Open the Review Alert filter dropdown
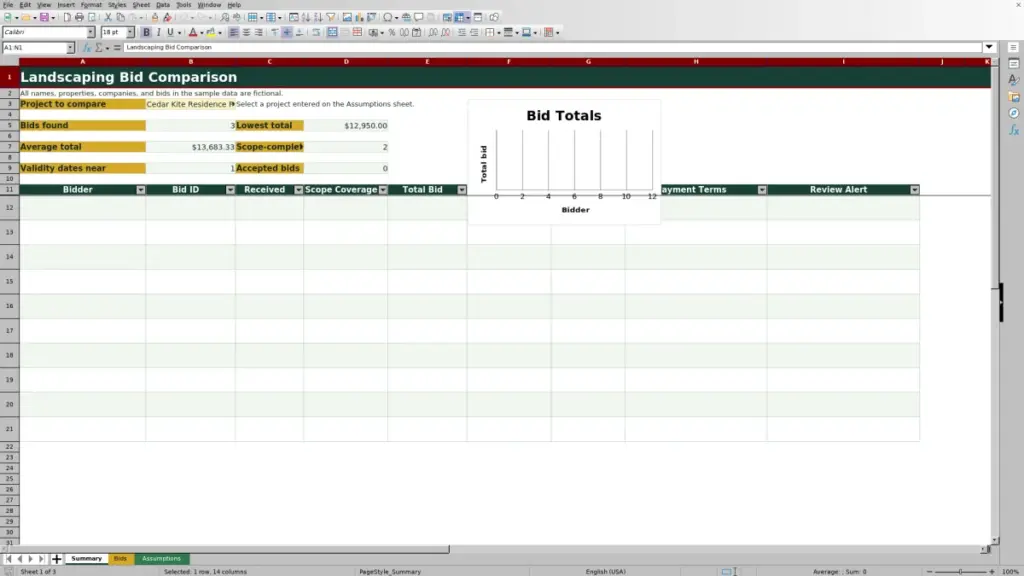Viewport: 1024px width, 576px height. point(914,189)
